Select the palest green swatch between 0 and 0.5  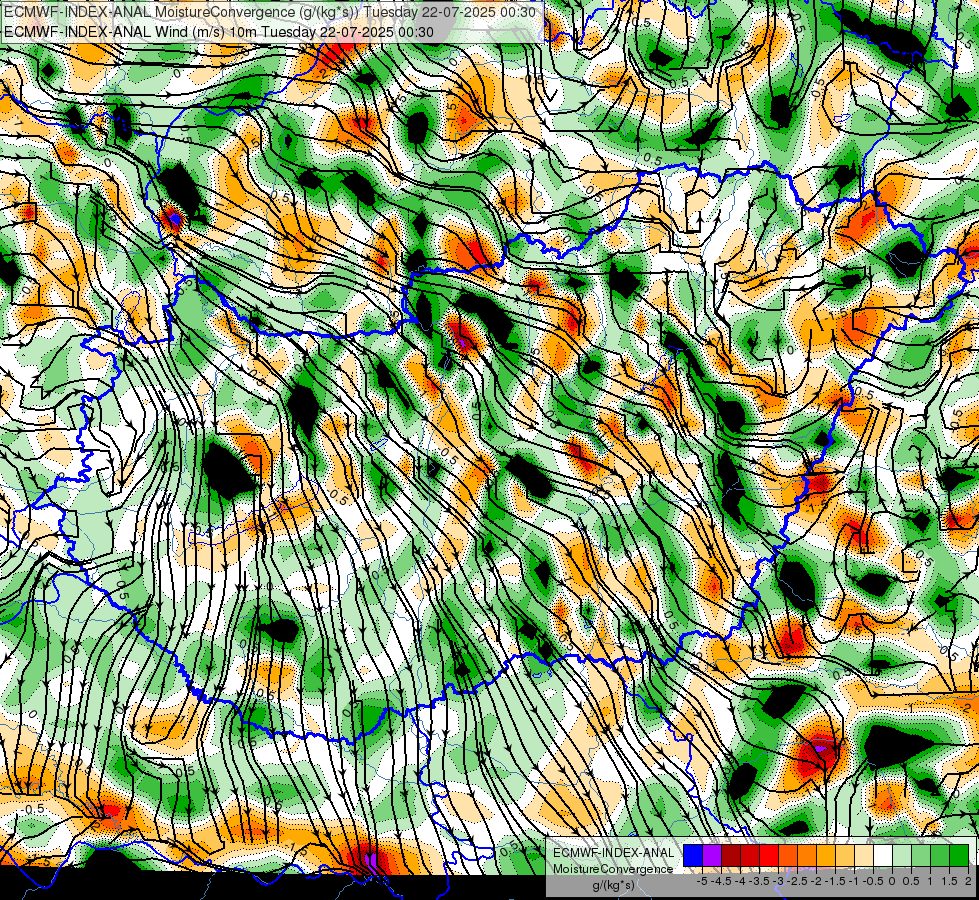[x=902, y=855]
